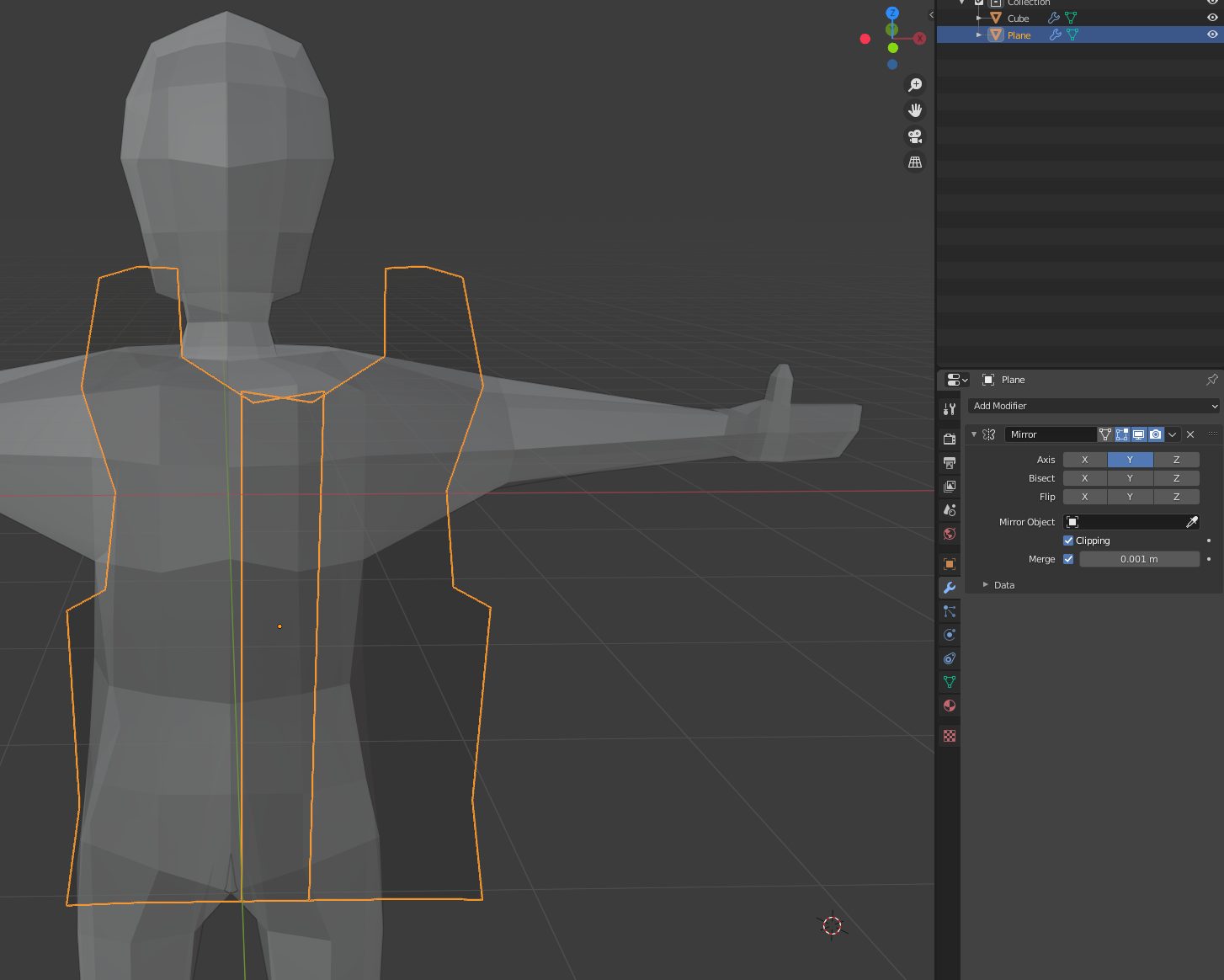Open the Render properties tab

coord(950,439)
